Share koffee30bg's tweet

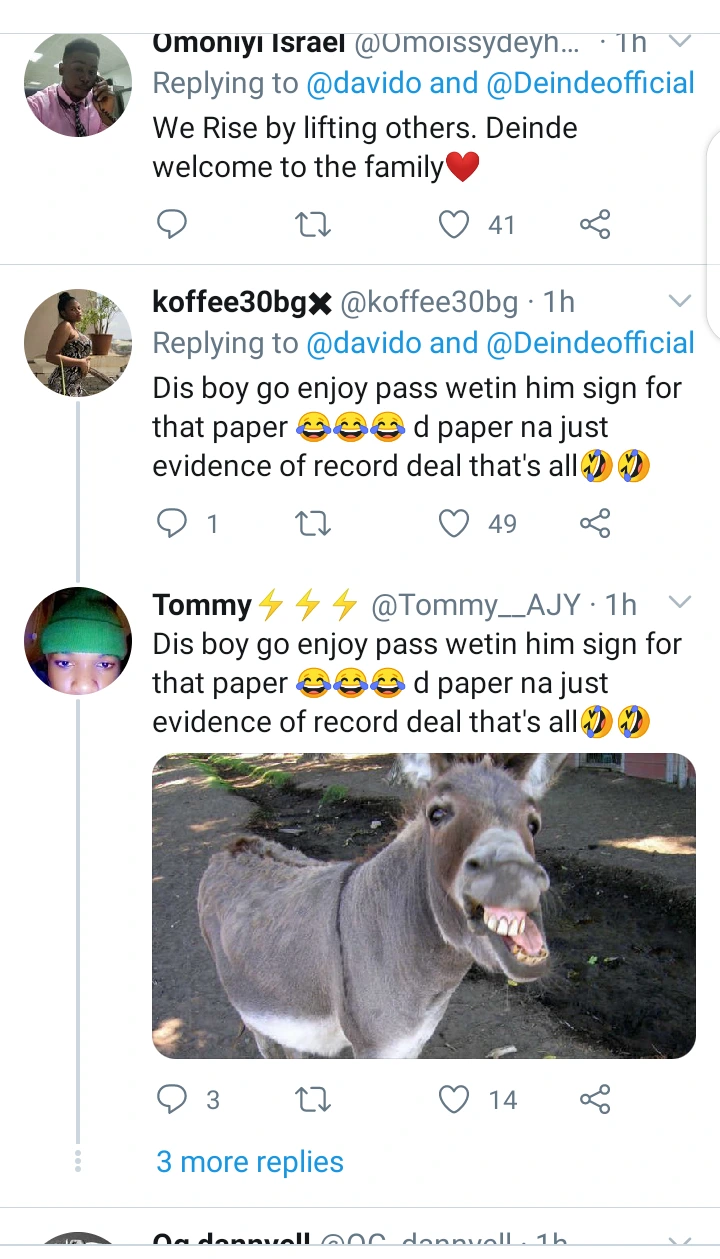pos(595,523)
